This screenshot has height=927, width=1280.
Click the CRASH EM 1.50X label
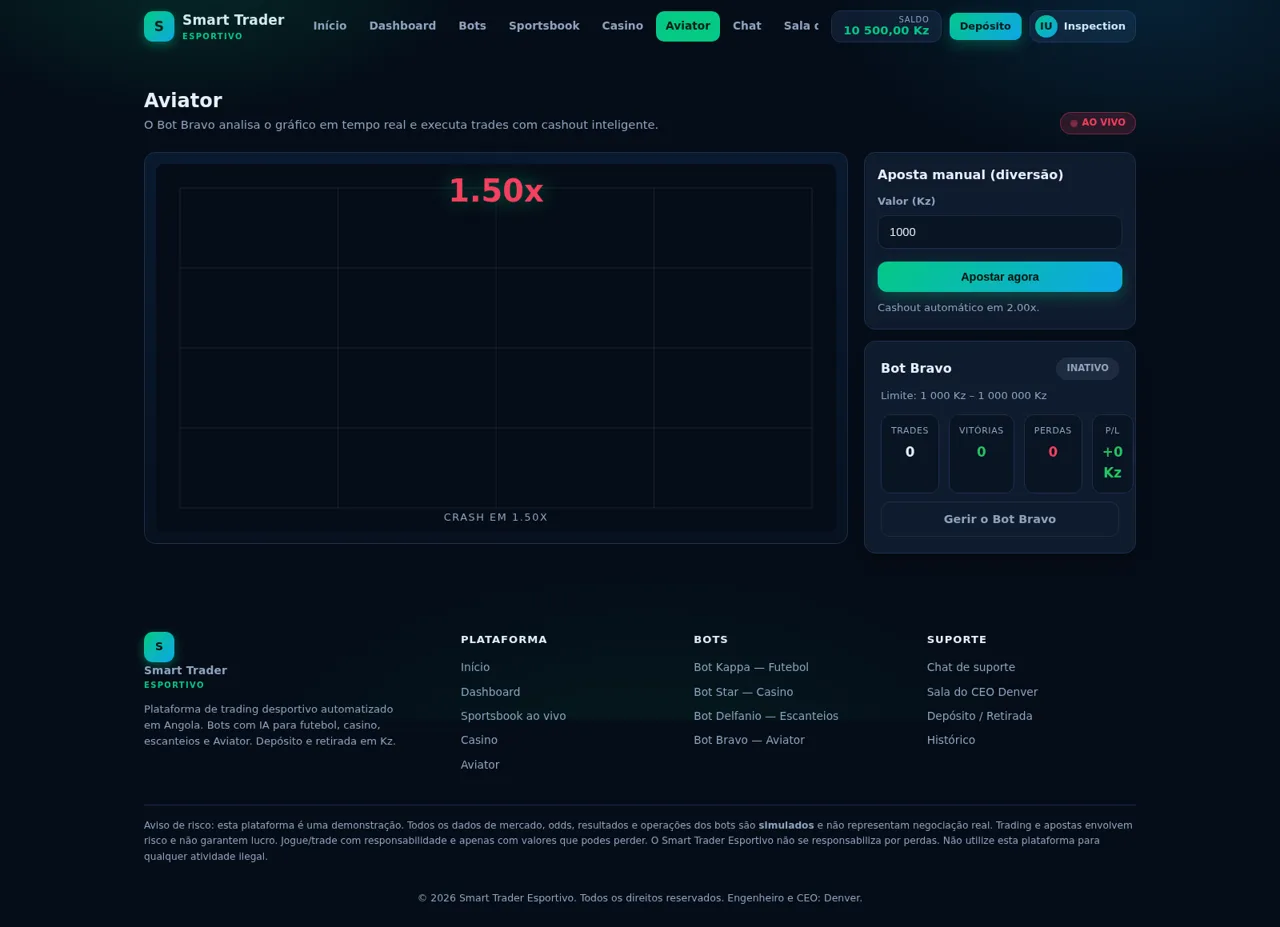(496, 517)
